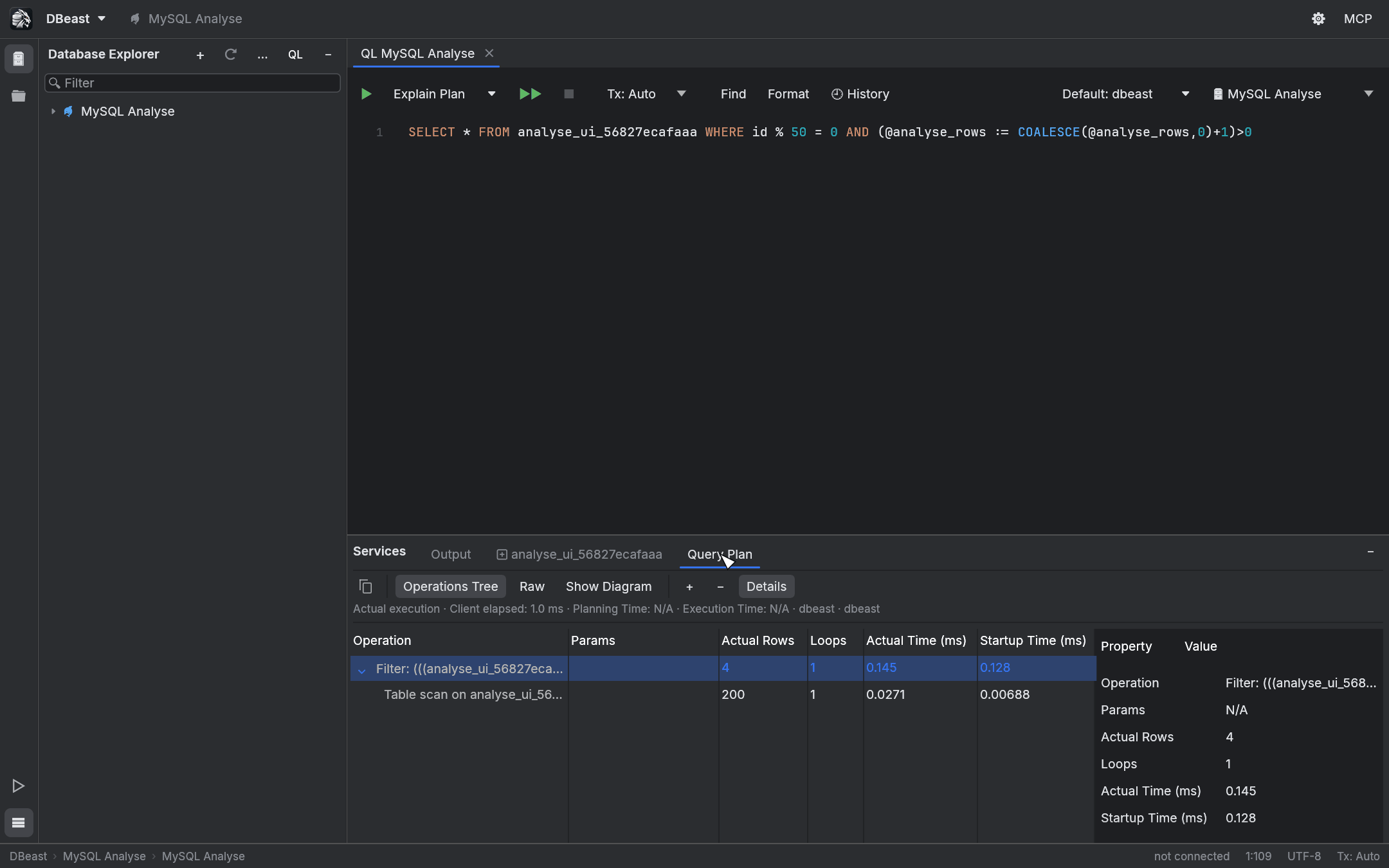Screen dimensions: 1389x868
Task: Switch to Operations Tree view
Action: point(450,586)
